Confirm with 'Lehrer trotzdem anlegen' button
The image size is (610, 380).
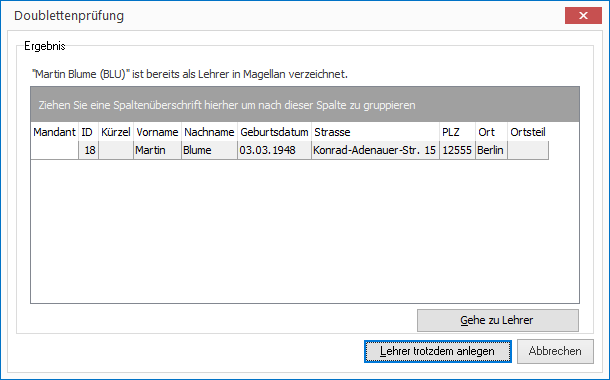tap(438, 351)
